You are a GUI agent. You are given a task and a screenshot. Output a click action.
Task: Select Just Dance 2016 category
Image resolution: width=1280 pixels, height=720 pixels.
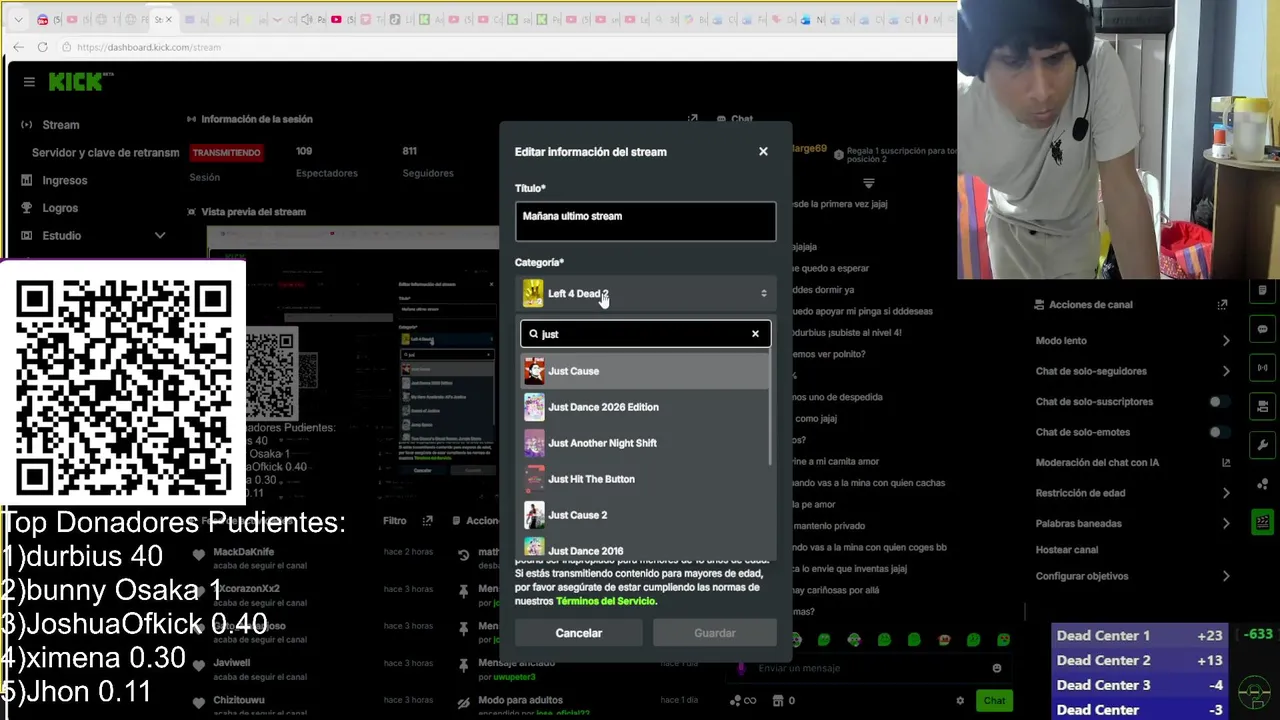[x=645, y=548]
